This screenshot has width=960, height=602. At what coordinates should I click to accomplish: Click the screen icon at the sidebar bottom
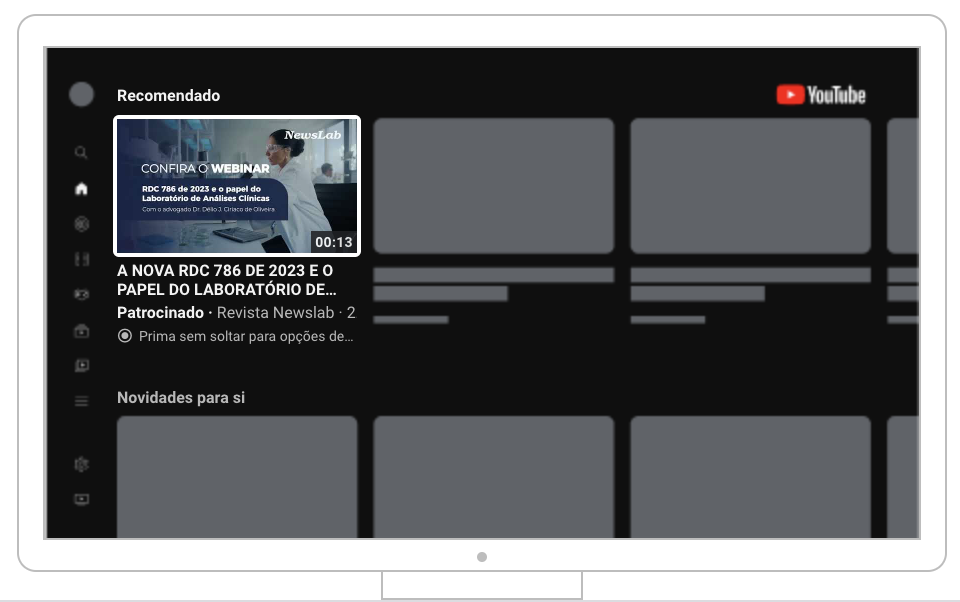click(81, 499)
